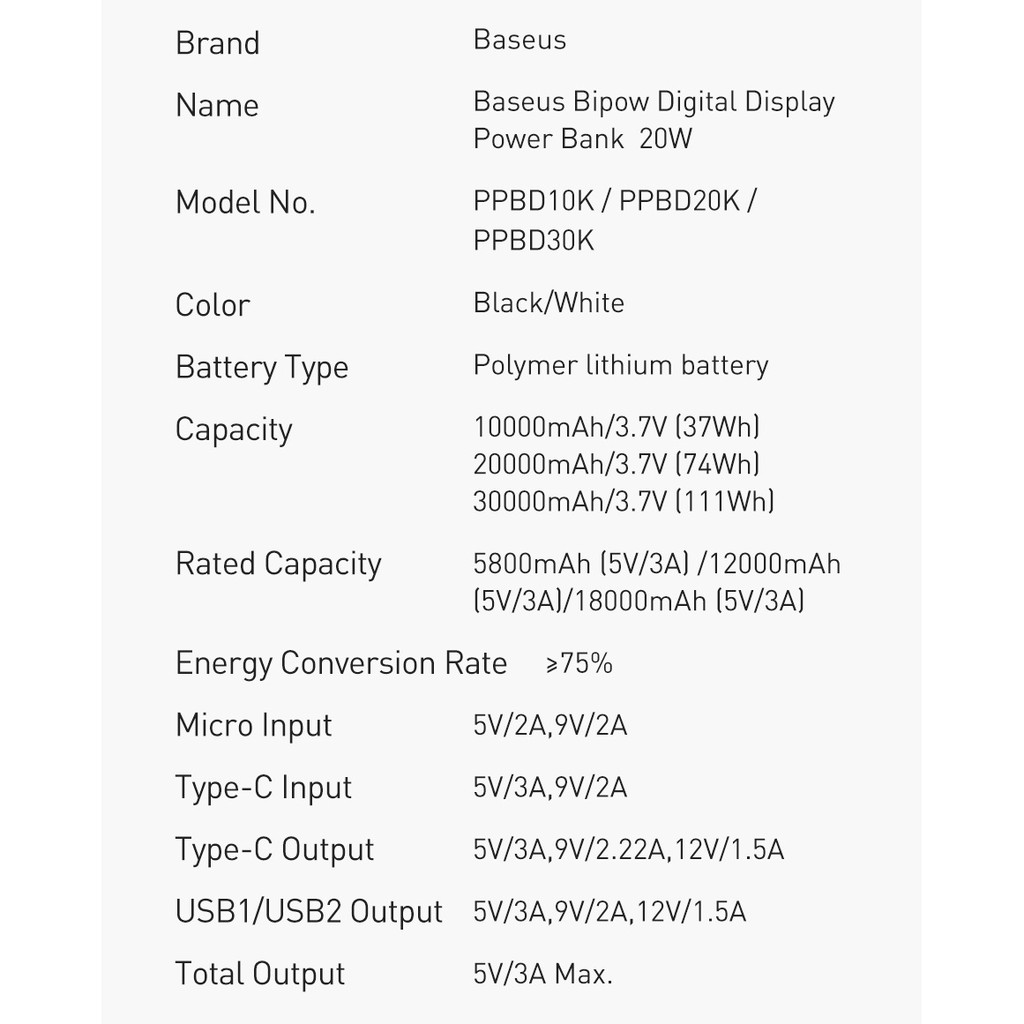The image size is (1024, 1024).
Task: Select the Polymer lithium battery text
Action: click(620, 365)
